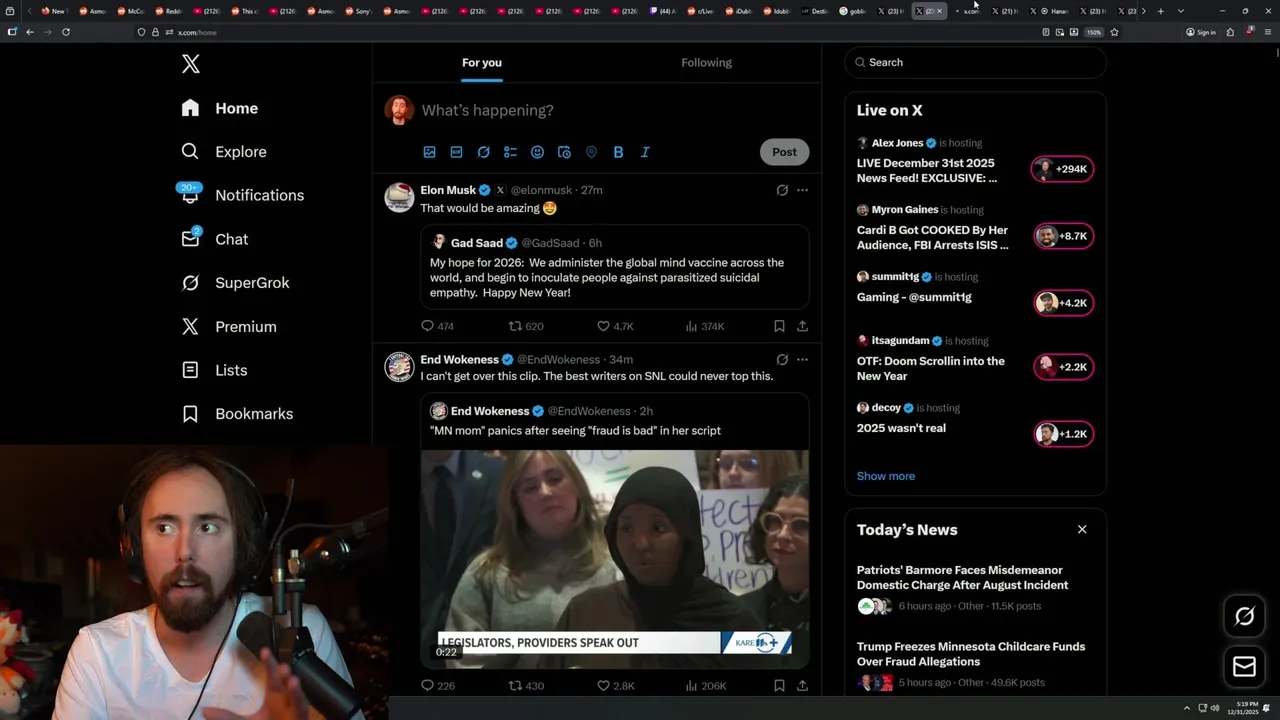Screen dimensions: 1280x720
Task: Play the MN mom video thumbnail
Action: tap(615, 559)
